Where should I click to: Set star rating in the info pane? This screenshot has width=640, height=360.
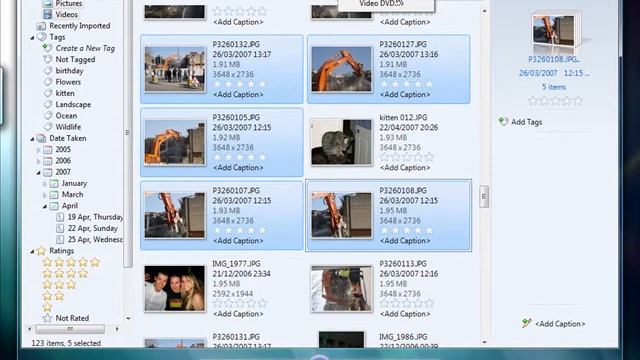(x=555, y=101)
